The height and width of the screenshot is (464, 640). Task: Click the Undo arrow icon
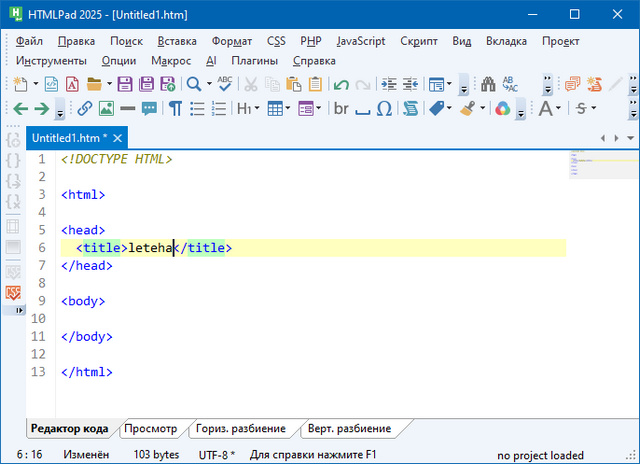[x=342, y=84]
